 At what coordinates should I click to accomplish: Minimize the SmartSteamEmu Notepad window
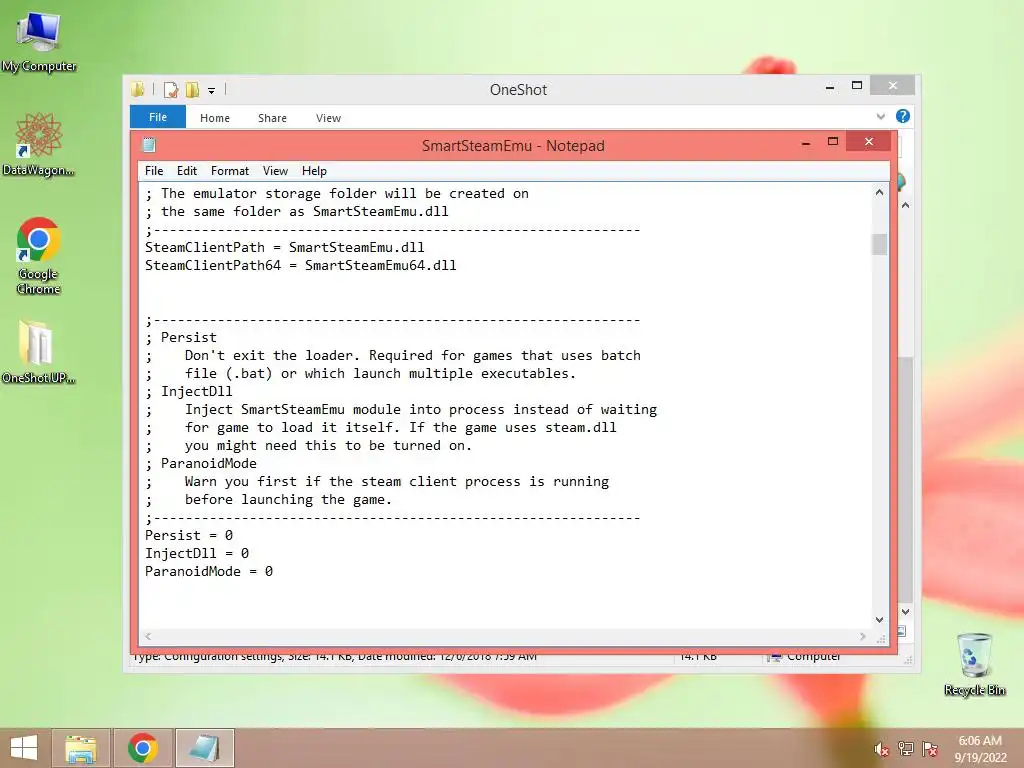click(806, 142)
